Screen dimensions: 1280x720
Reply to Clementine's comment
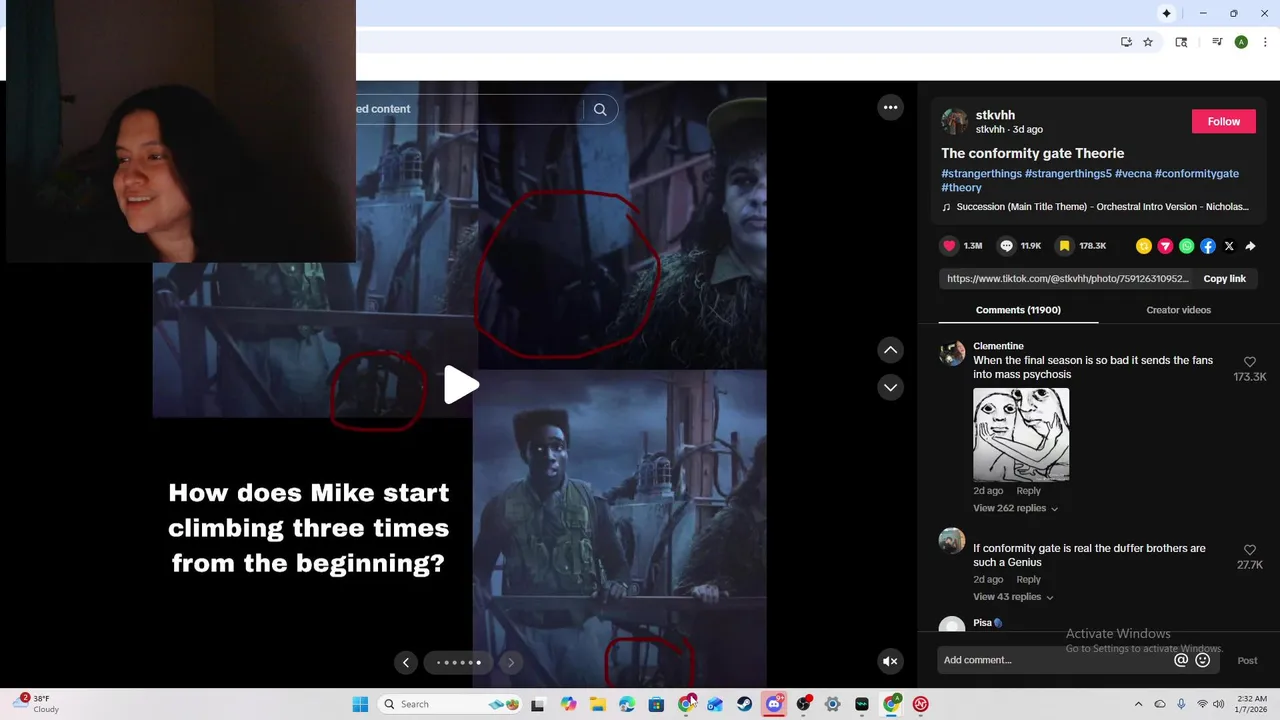point(1028,491)
